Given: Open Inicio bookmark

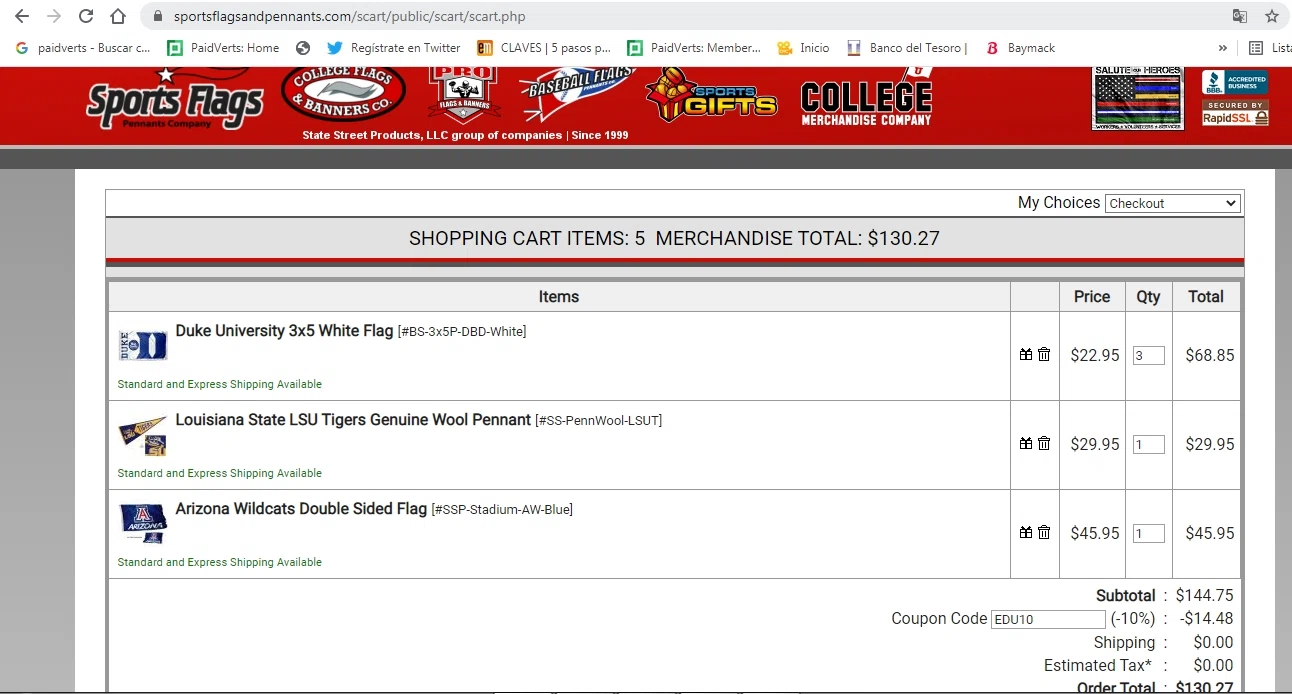Looking at the screenshot, I should [804, 48].
